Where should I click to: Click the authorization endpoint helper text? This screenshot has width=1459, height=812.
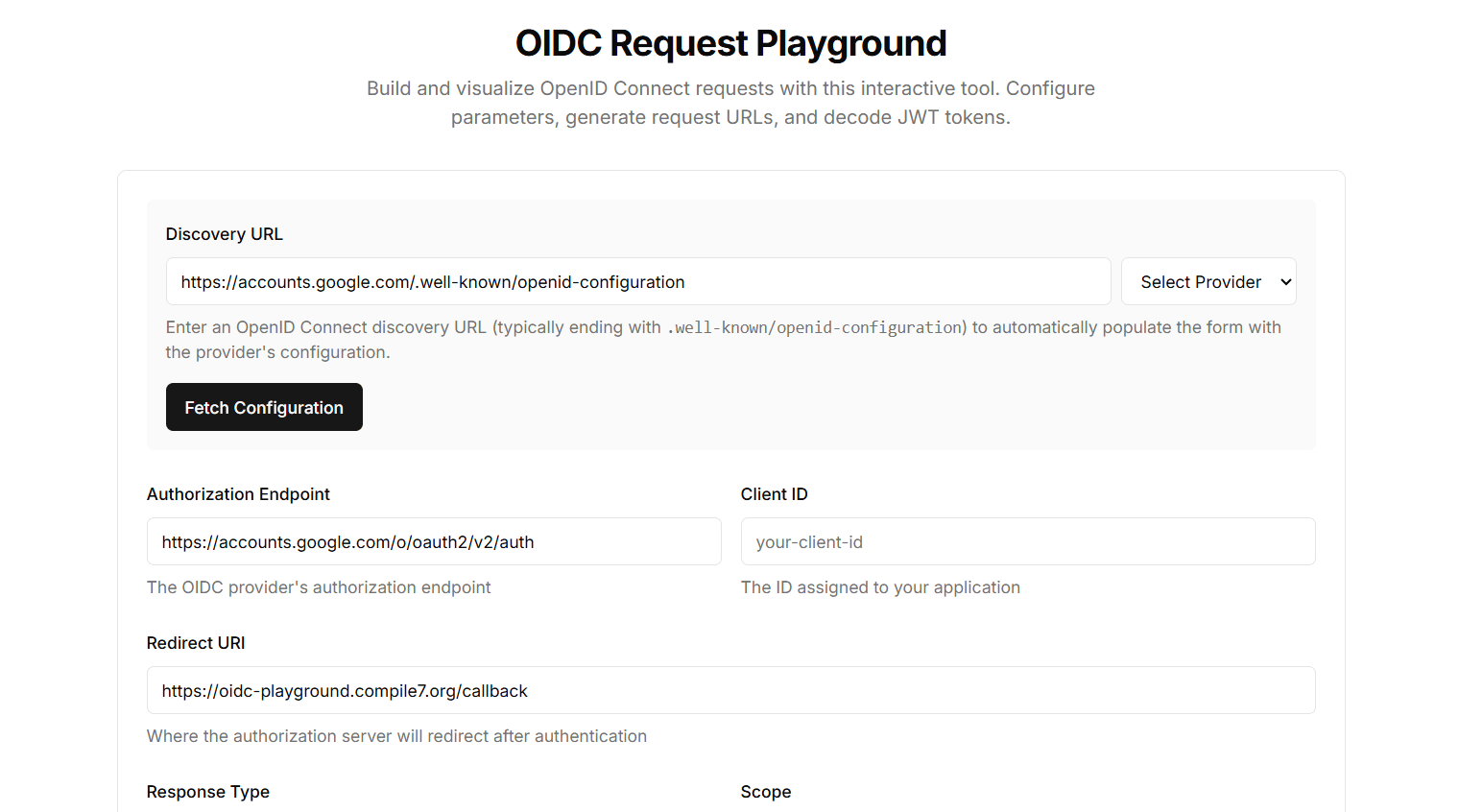(x=319, y=587)
